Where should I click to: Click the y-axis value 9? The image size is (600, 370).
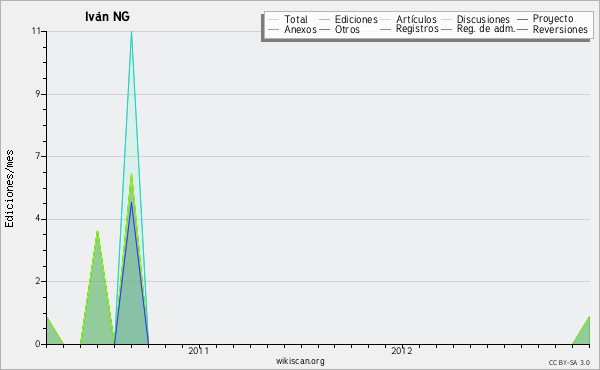pyautogui.click(x=38, y=94)
